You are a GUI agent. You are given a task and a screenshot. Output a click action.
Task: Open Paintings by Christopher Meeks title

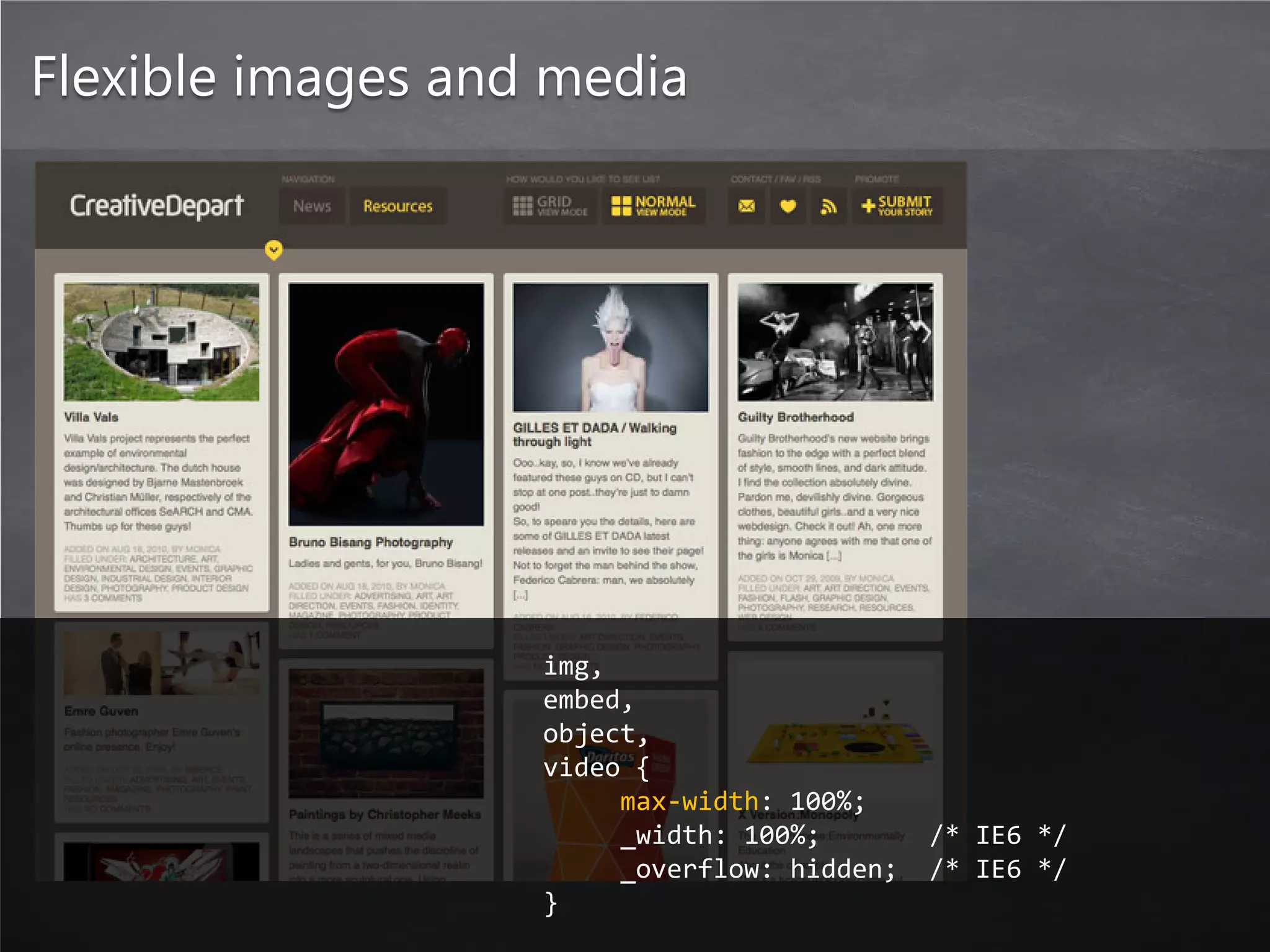(x=385, y=814)
